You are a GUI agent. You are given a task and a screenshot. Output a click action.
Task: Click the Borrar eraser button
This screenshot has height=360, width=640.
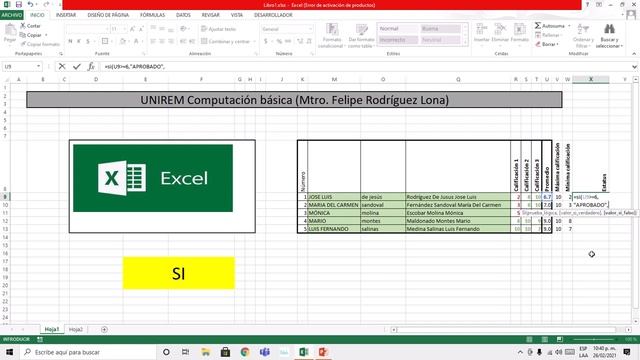click(x=547, y=44)
